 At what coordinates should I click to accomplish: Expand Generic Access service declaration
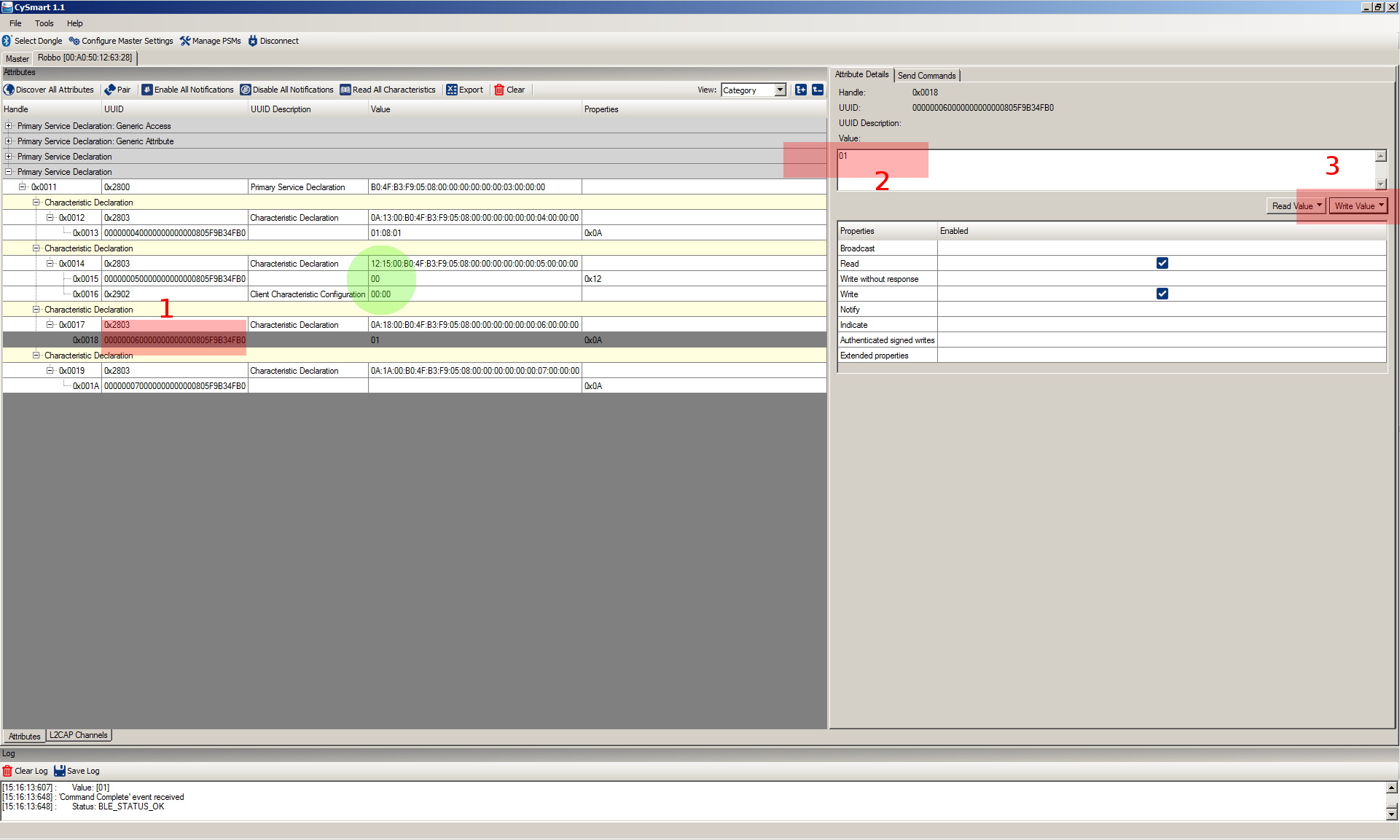(x=9, y=126)
